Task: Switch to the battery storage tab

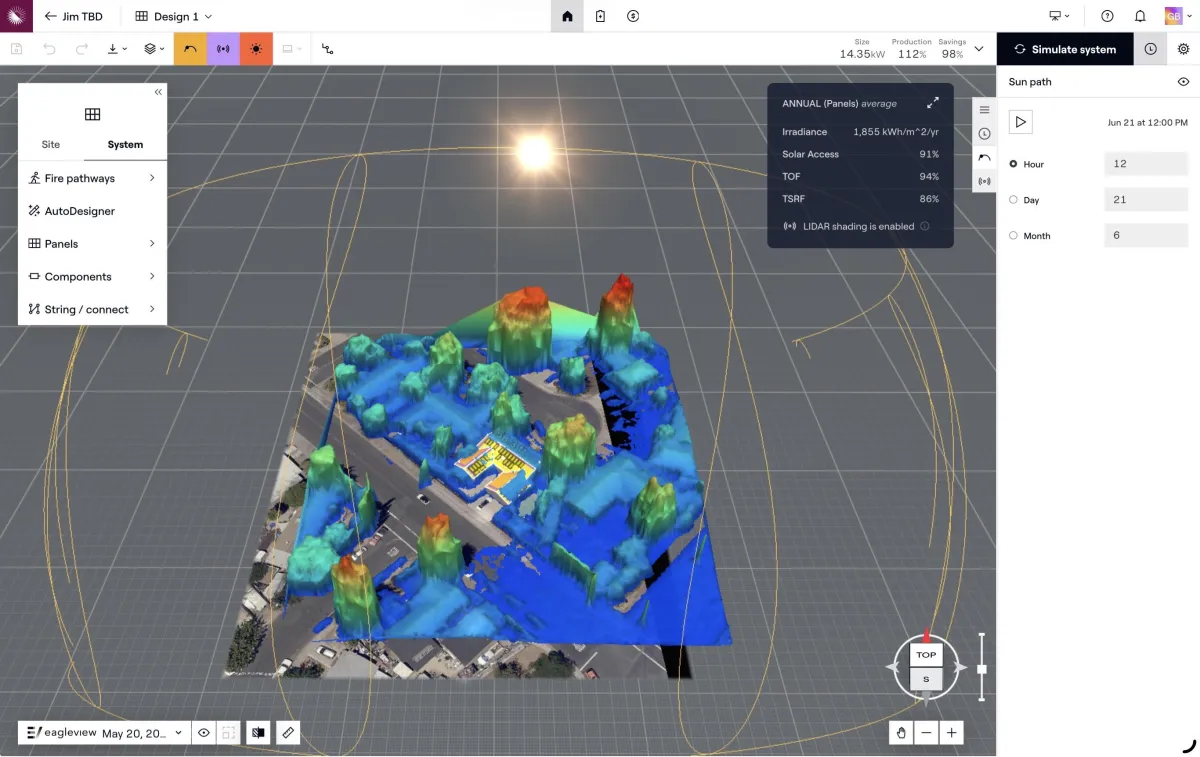Action: [x=600, y=16]
